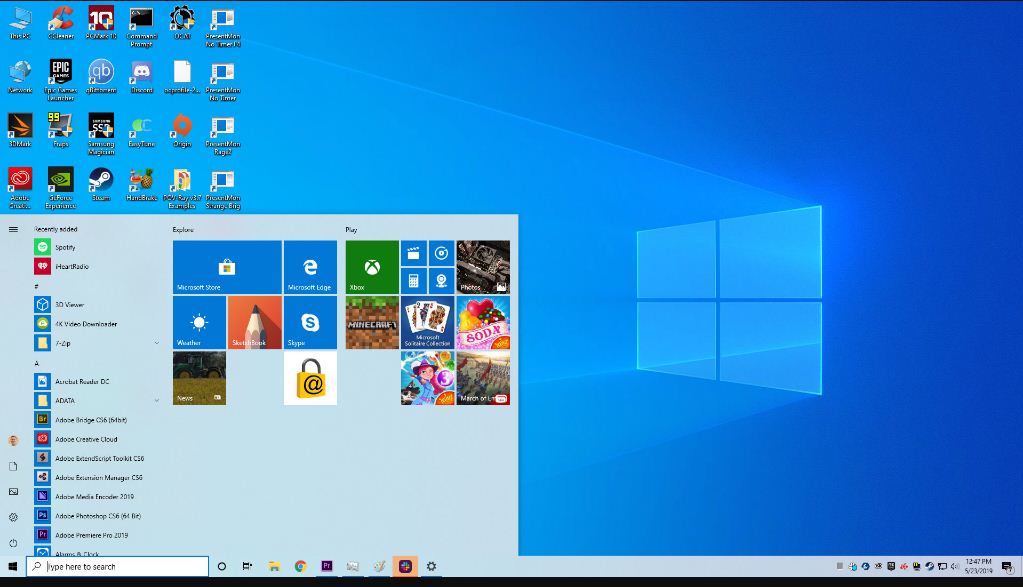The width and height of the screenshot is (1023, 587).
Task: Open Premiere Pro from the taskbar
Action: (x=327, y=566)
